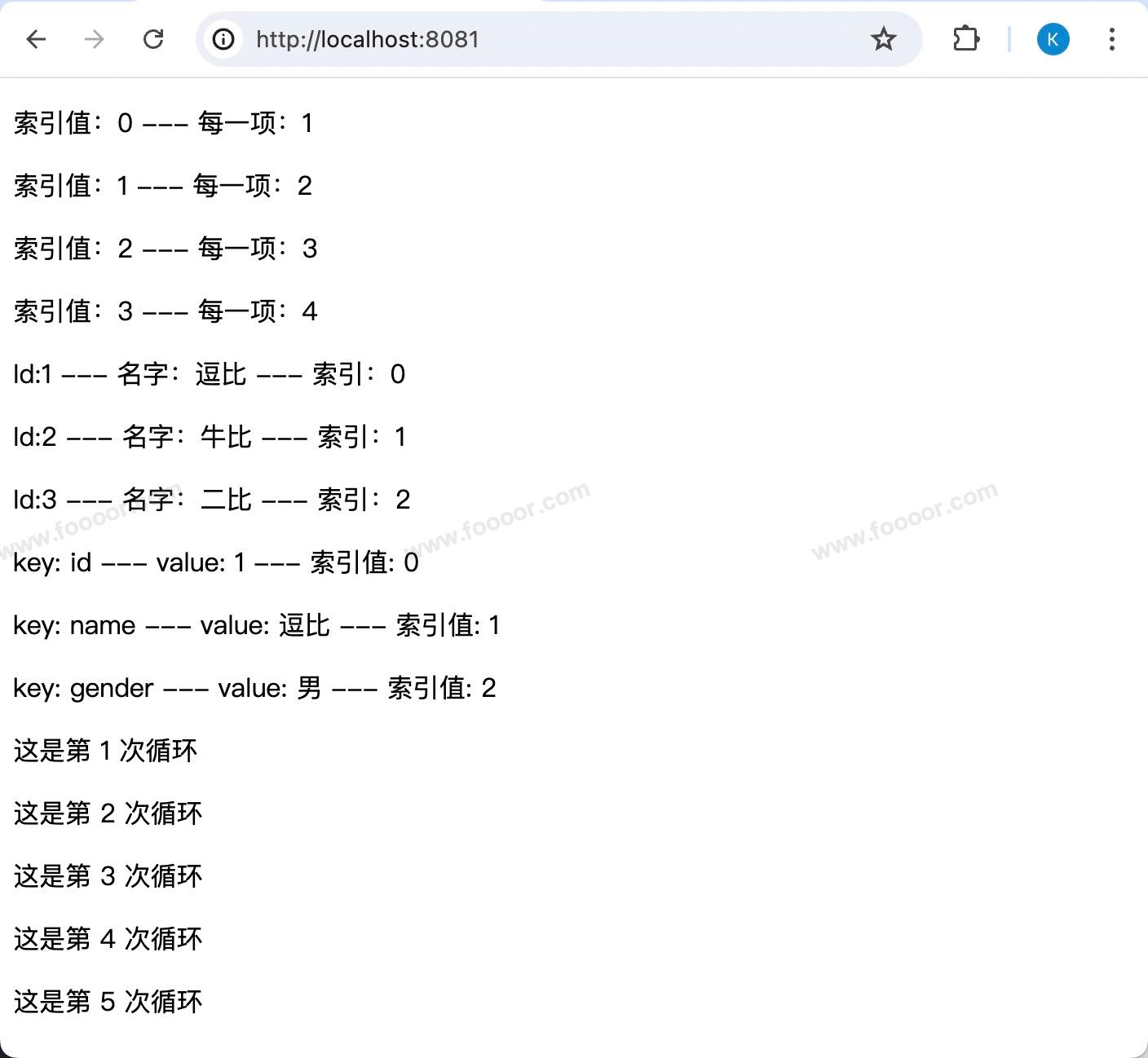Click the forward navigation arrow
Screen dimensions: 1148x1058
point(95,39)
